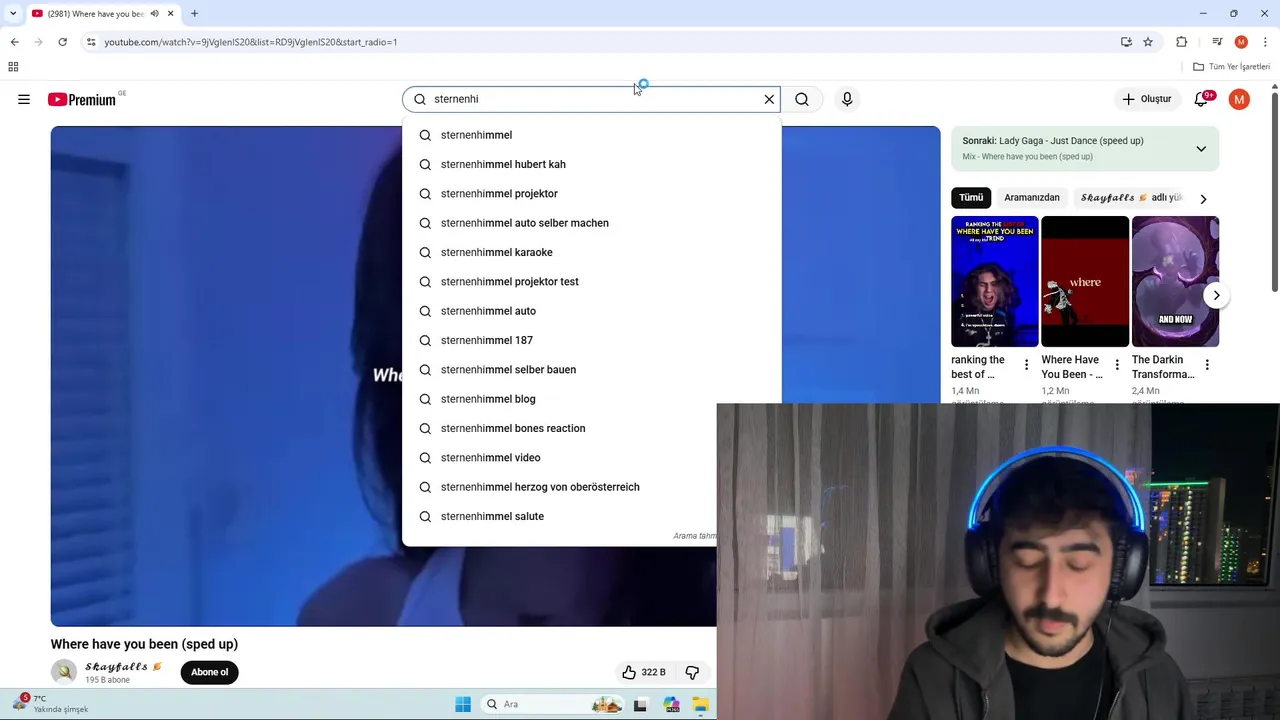1280x720 pixels.
Task: Submit search with magnifier button
Action: pyautogui.click(x=802, y=99)
